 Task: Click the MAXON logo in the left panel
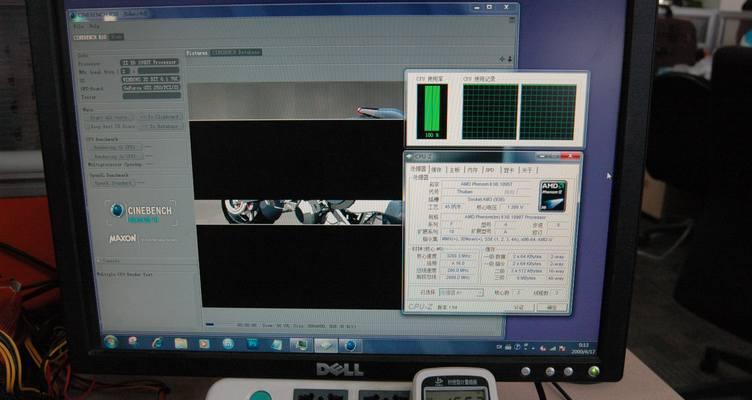pos(123,238)
